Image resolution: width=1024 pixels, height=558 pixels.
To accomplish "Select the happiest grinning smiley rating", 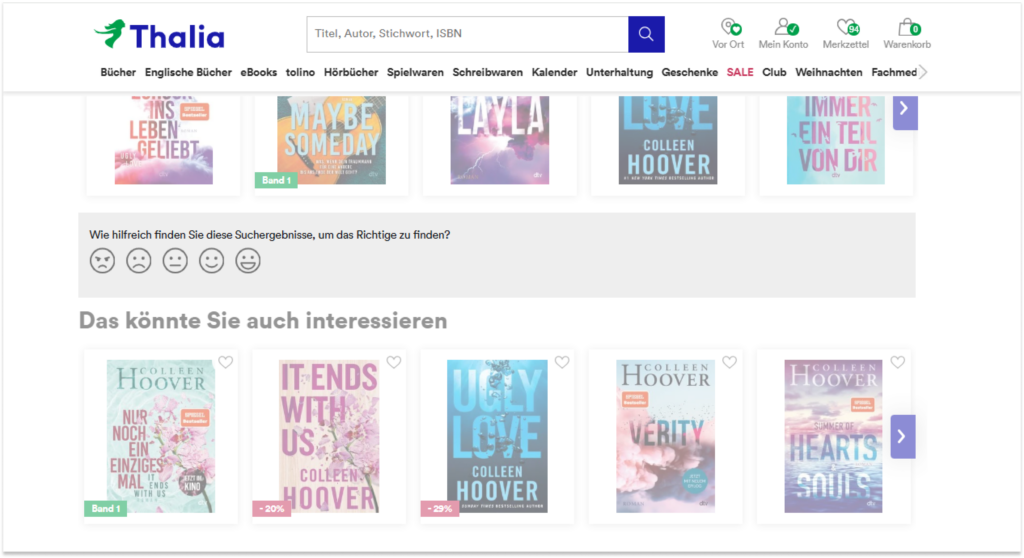I will [x=248, y=261].
